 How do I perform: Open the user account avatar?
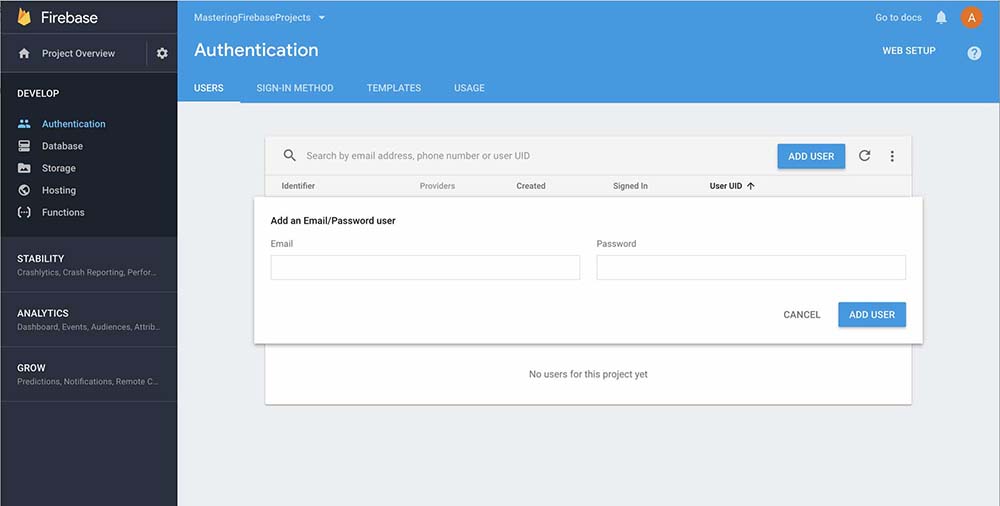(971, 18)
